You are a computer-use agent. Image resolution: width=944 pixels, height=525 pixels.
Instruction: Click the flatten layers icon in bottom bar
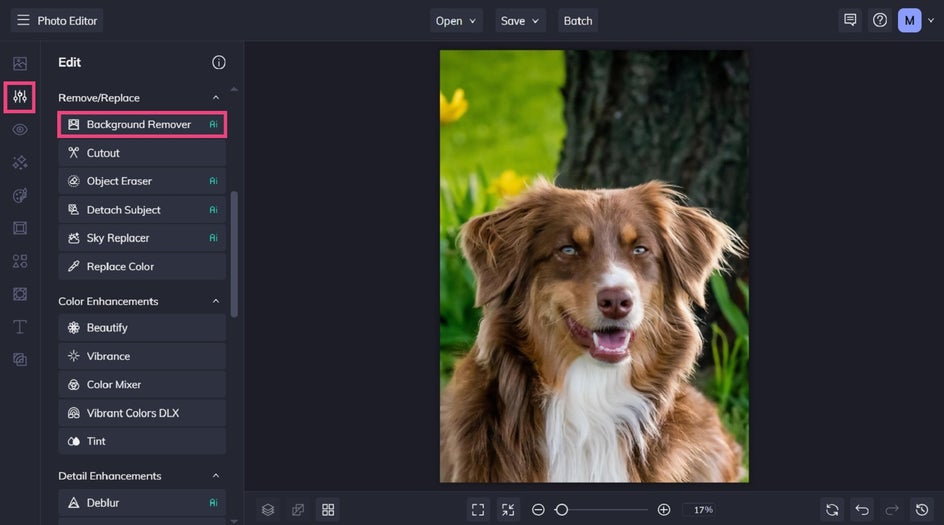pos(298,510)
